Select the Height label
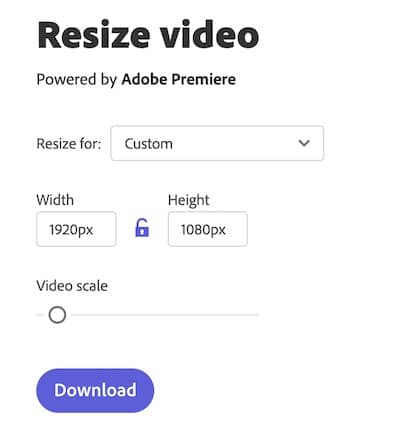This screenshot has width=400, height=438. (x=189, y=200)
